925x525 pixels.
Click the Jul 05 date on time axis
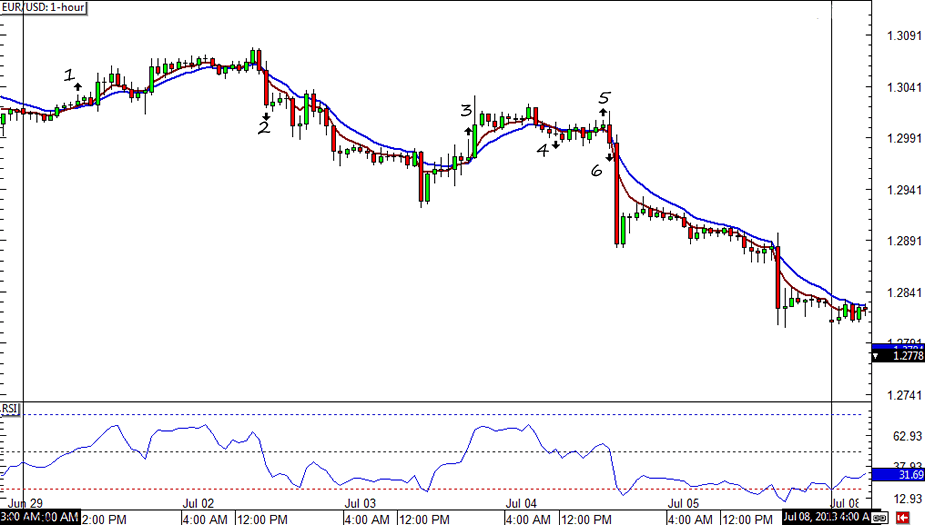click(683, 504)
